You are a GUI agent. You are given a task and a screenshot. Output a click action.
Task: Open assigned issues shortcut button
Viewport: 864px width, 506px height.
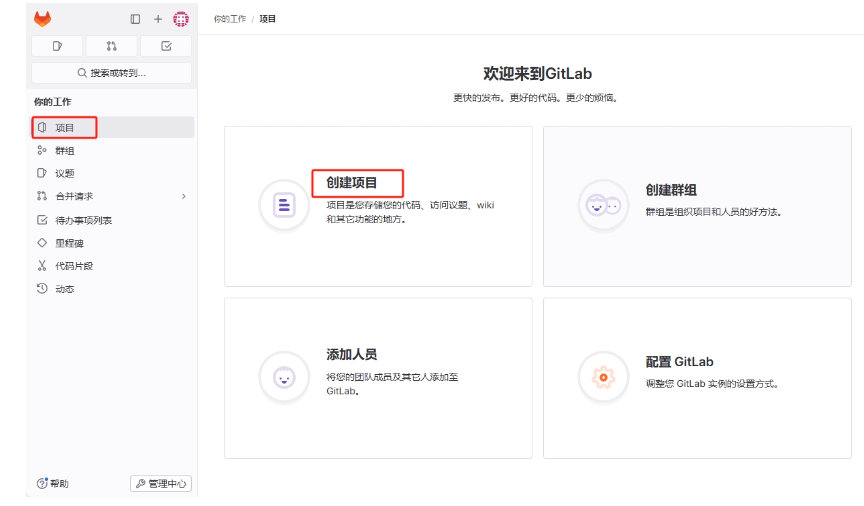(x=57, y=46)
